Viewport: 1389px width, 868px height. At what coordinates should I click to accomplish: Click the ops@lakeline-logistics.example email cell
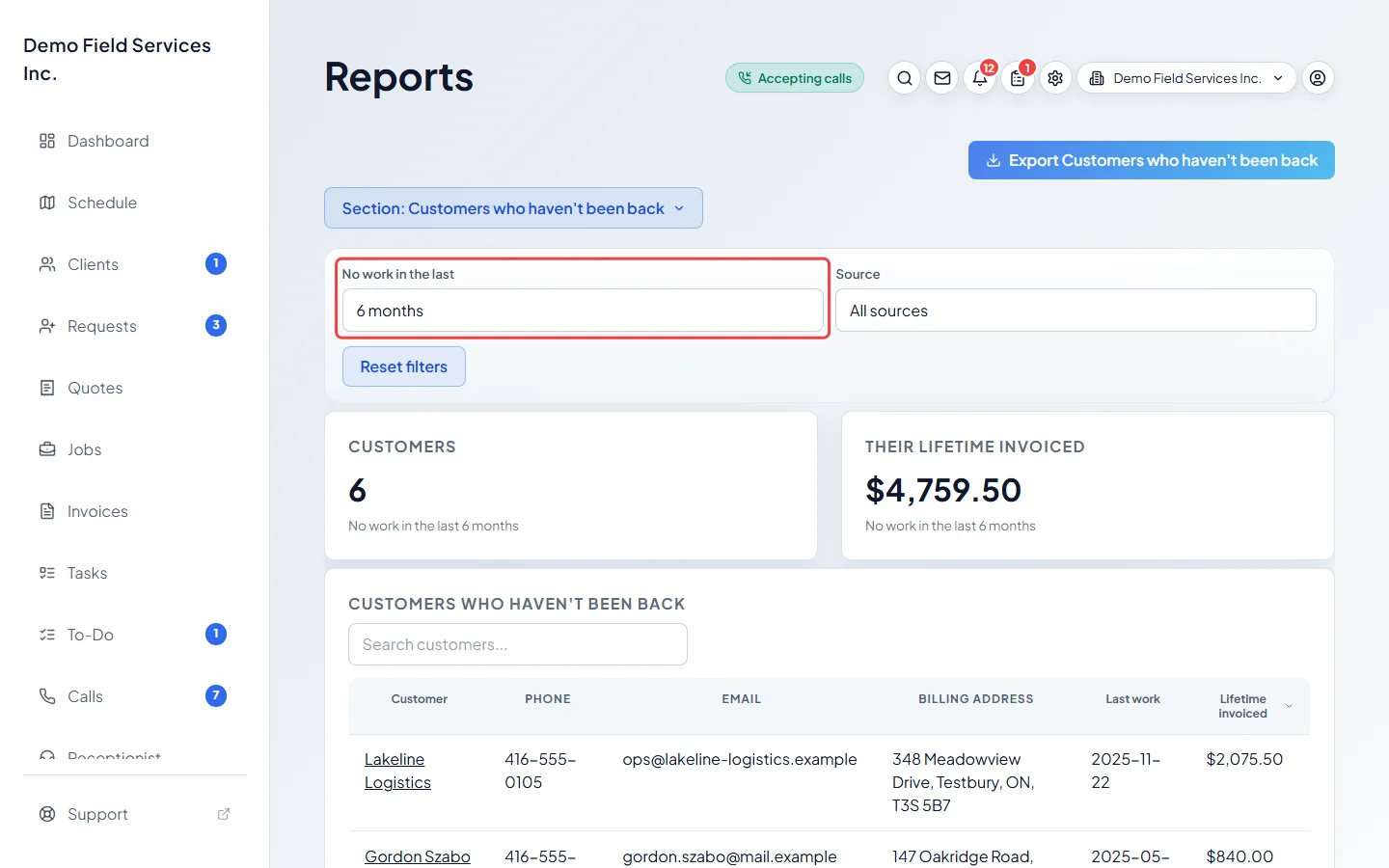(740, 759)
